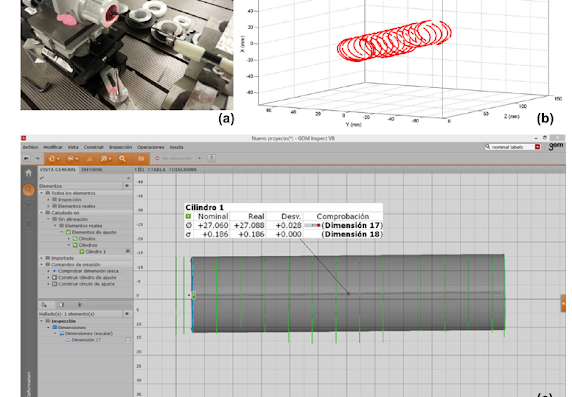This screenshot has width=572, height=397.
Task: Select Comprobar dimensión (esca.. command
Action: point(89,271)
